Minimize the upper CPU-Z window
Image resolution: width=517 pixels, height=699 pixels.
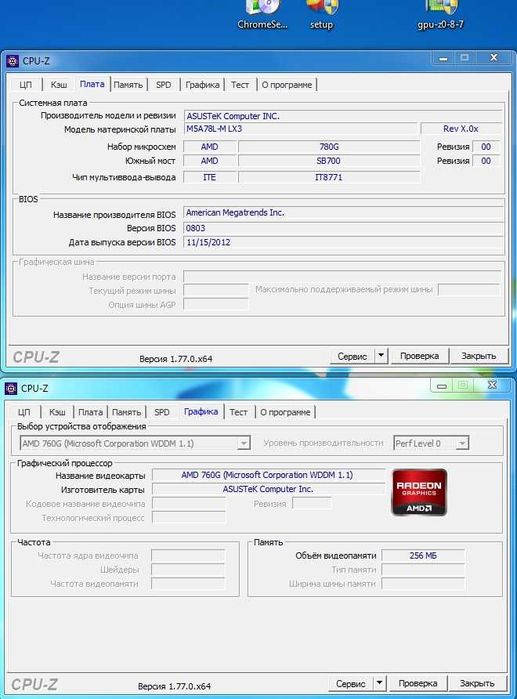(443, 58)
